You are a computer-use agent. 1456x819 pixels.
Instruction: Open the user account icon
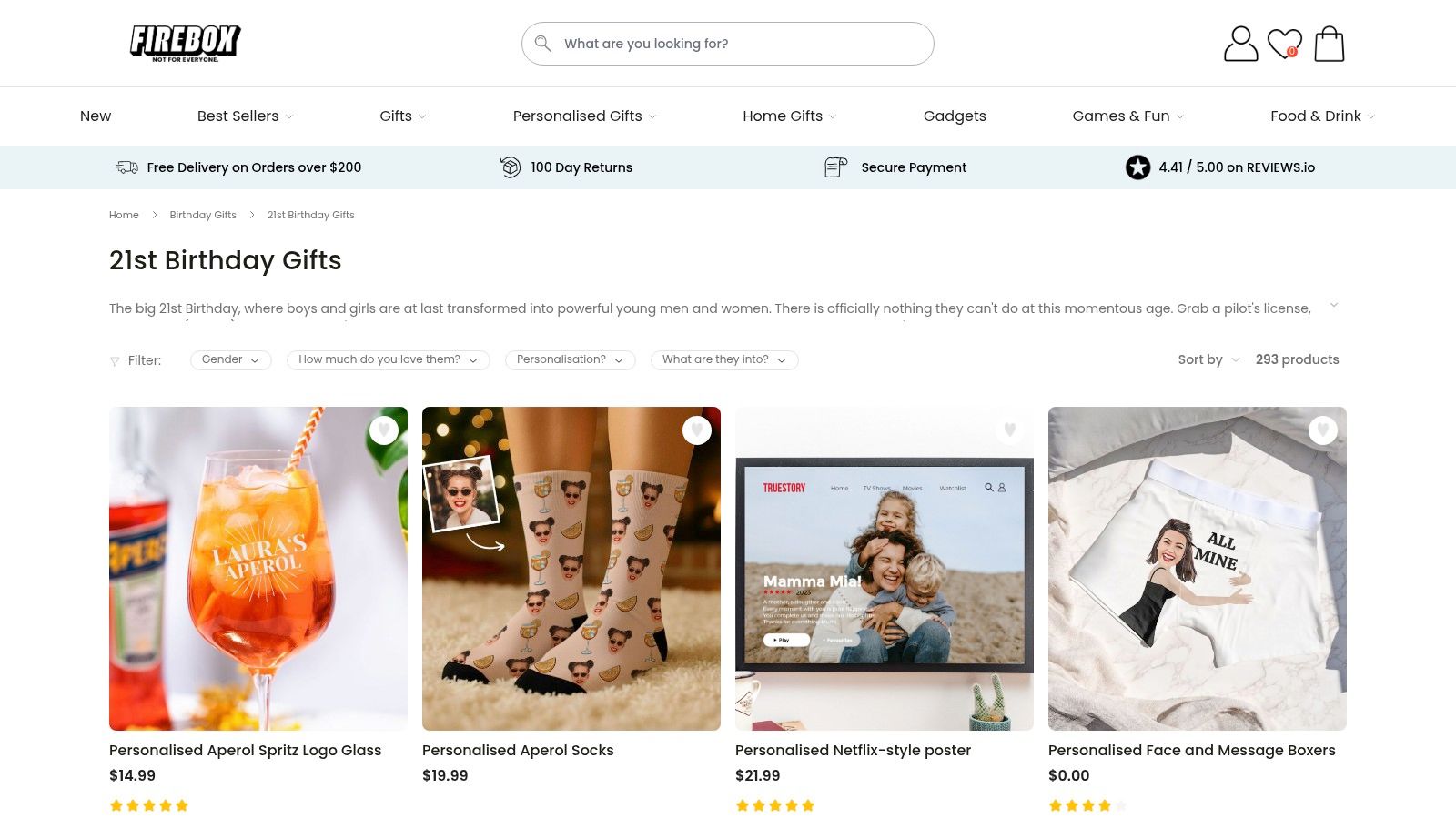1240,44
